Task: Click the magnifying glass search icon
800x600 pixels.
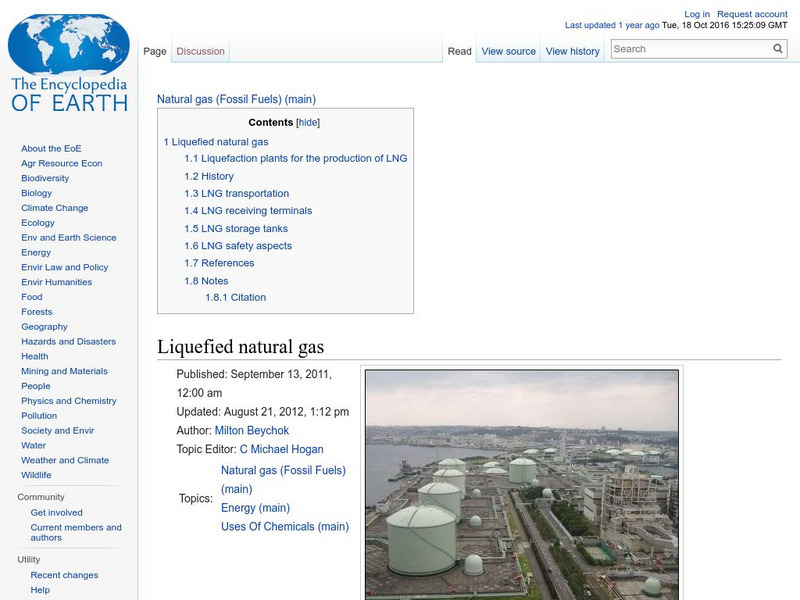Action: click(x=778, y=48)
